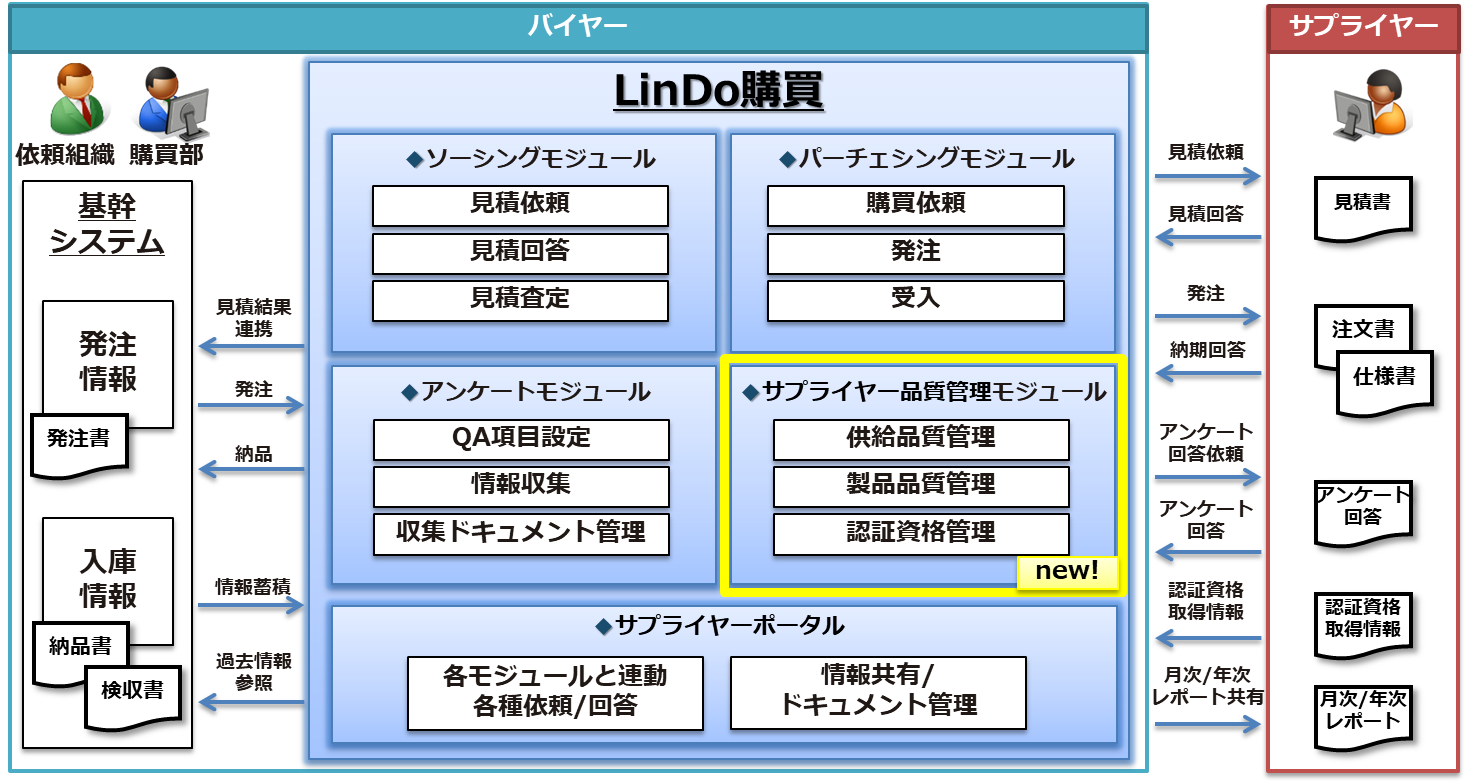Click the アンケート回答 document icon

1362,513
